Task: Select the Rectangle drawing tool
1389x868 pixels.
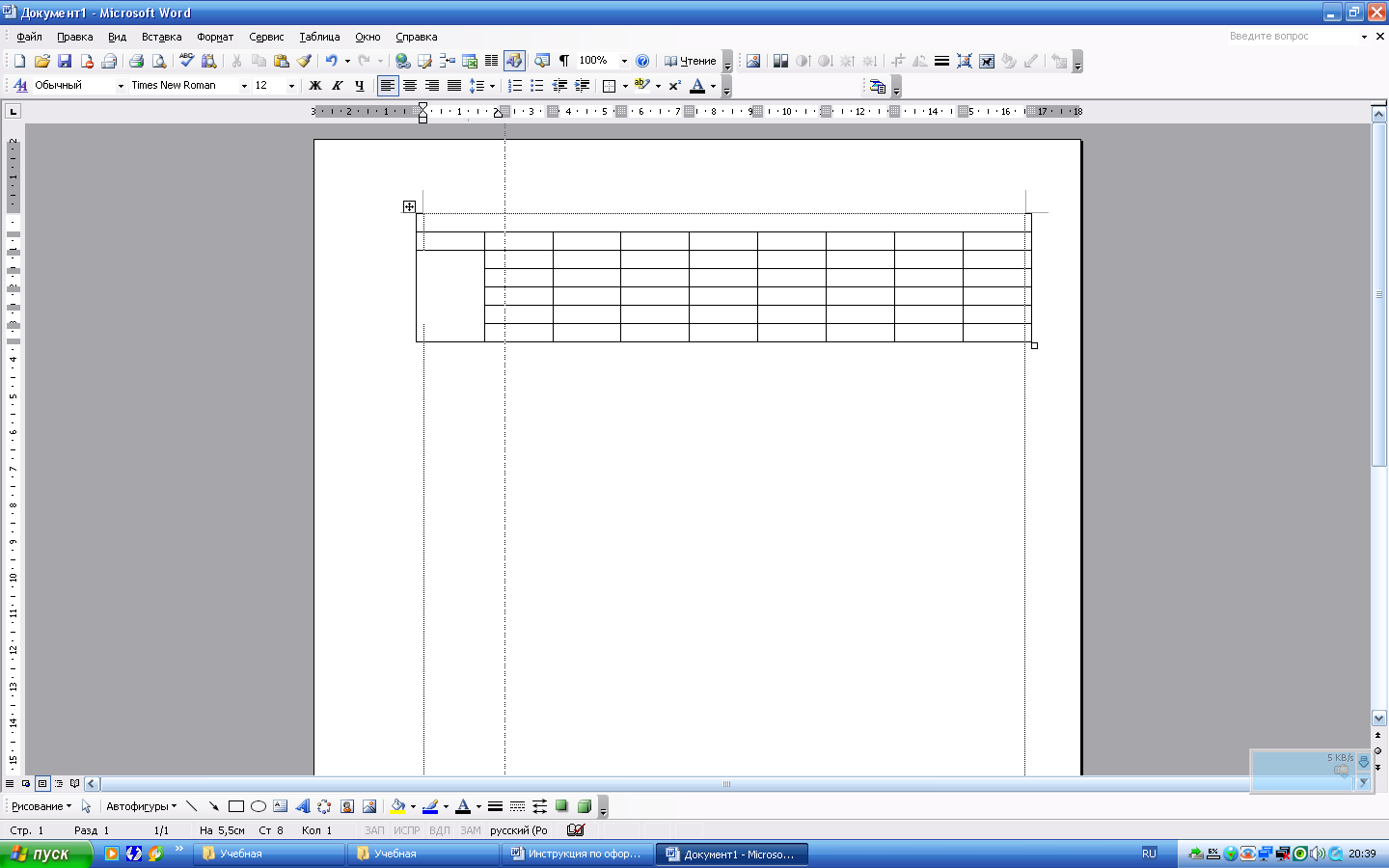Action: point(235,806)
